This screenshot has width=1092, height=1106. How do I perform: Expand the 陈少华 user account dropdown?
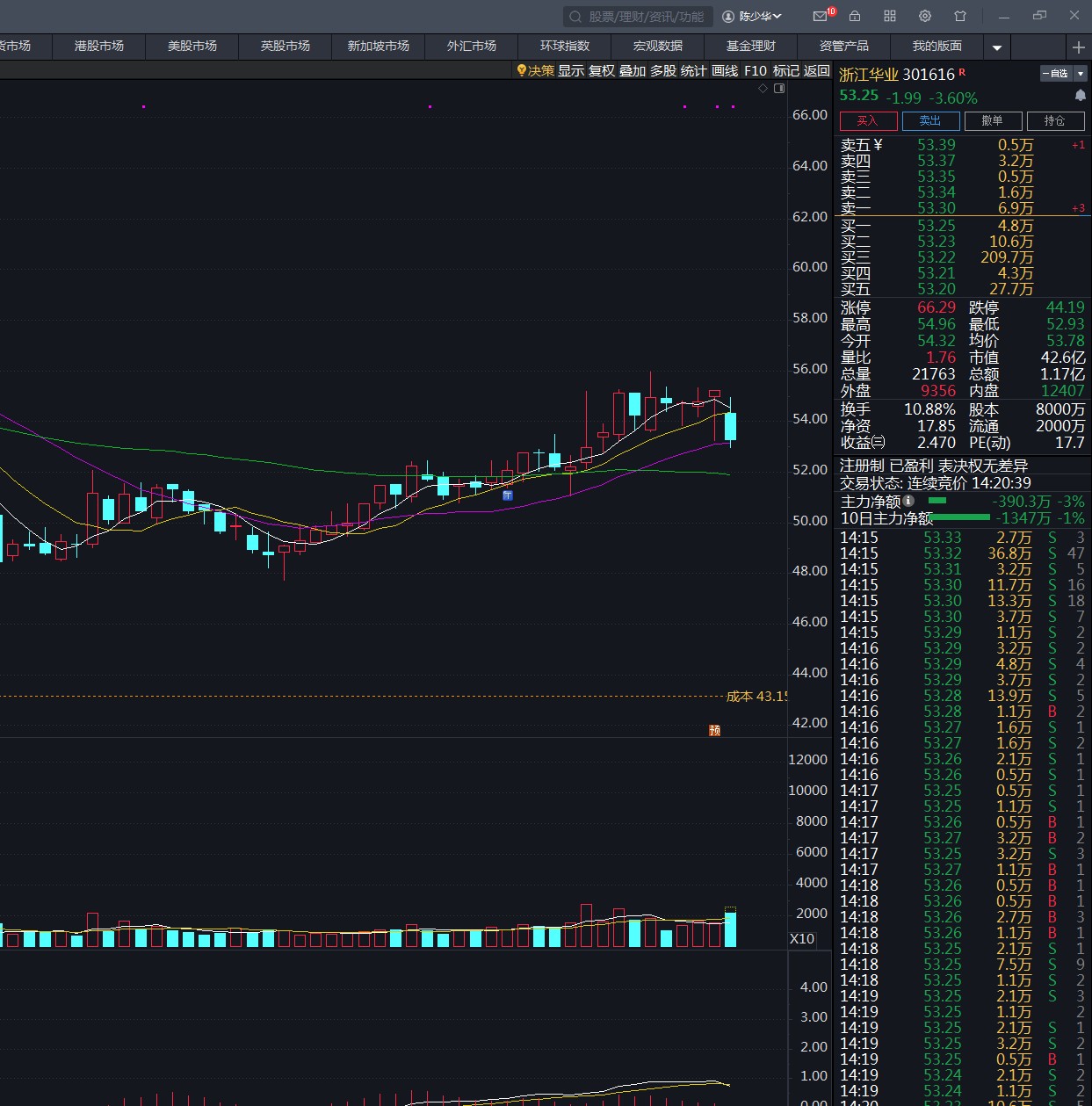(x=752, y=16)
